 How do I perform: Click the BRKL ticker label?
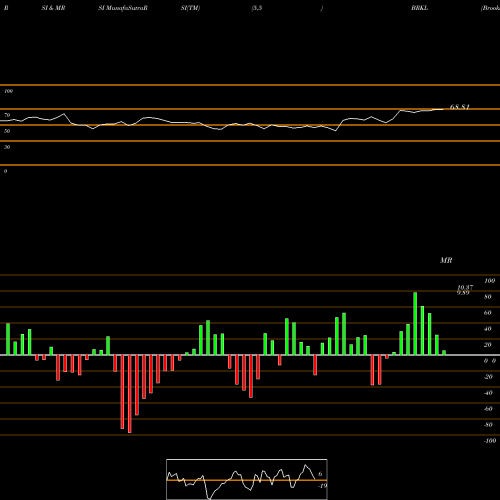[x=419, y=8]
